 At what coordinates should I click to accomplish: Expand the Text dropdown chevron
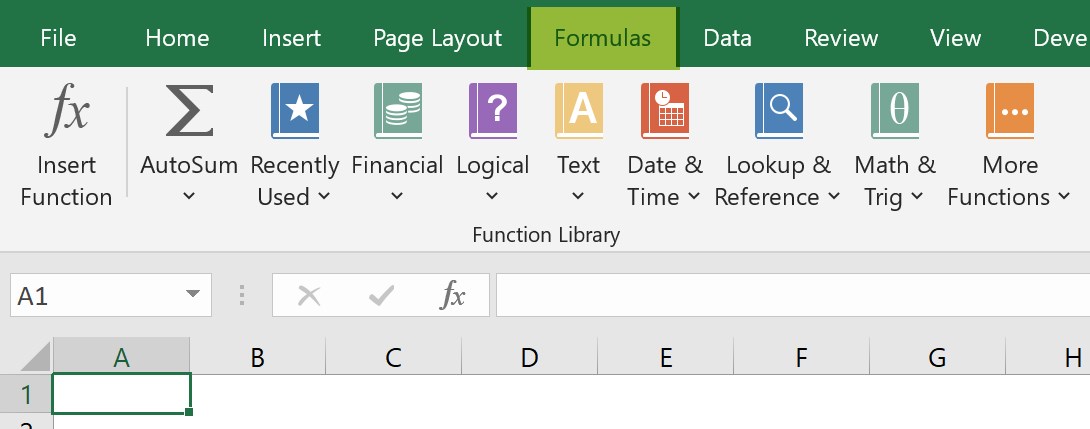[x=578, y=197]
